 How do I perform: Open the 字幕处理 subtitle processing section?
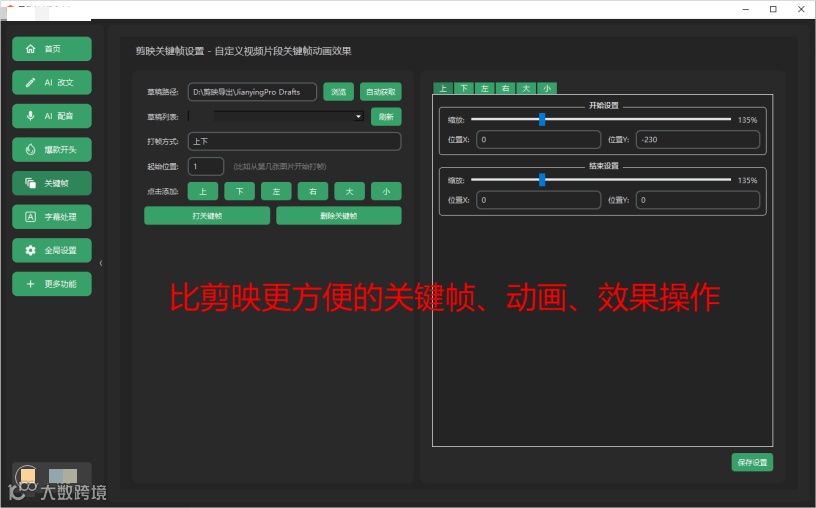click(x=52, y=217)
